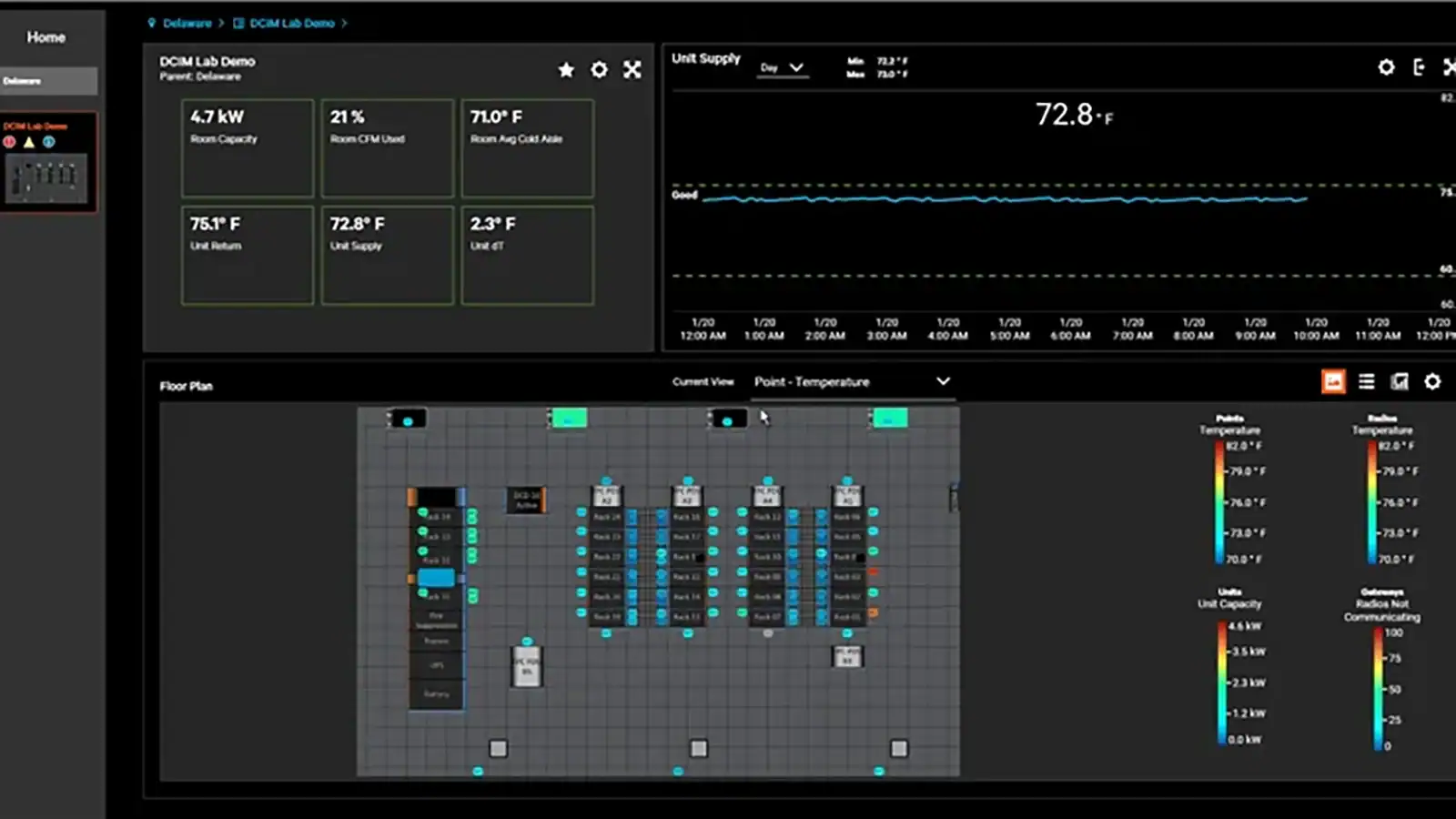Open the DCIM Lab Demo floor plan thumbnail
This screenshot has height=819, width=1456.
coord(47,177)
